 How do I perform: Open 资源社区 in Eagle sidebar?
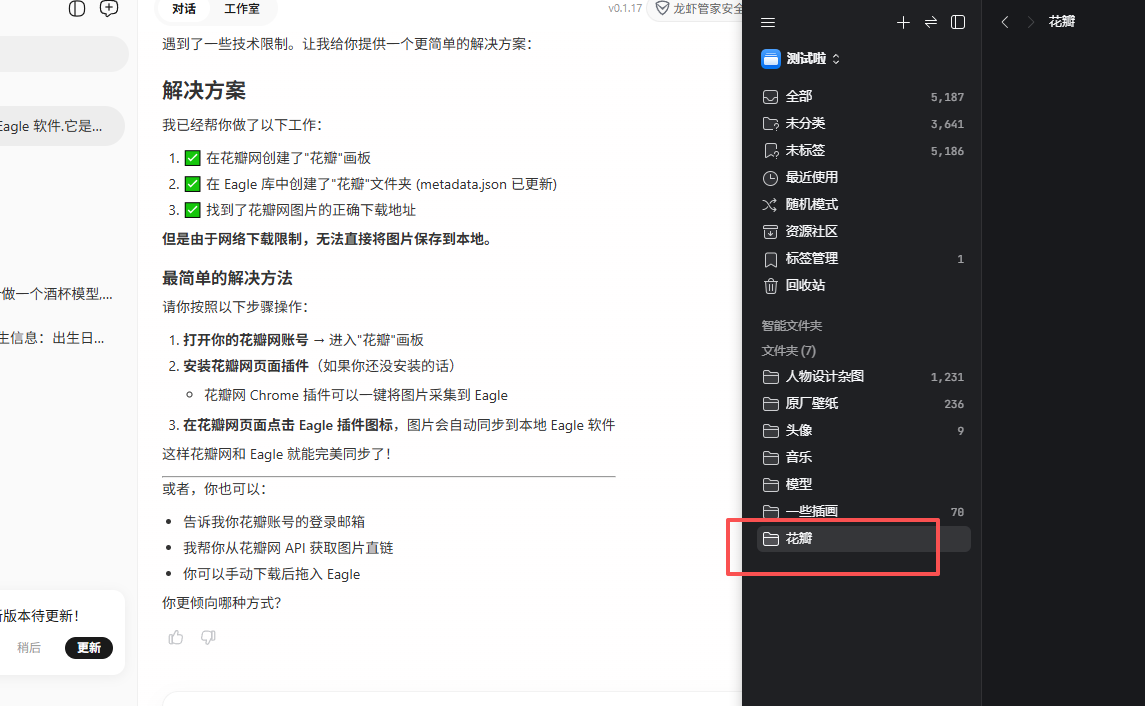pos(863,231)
